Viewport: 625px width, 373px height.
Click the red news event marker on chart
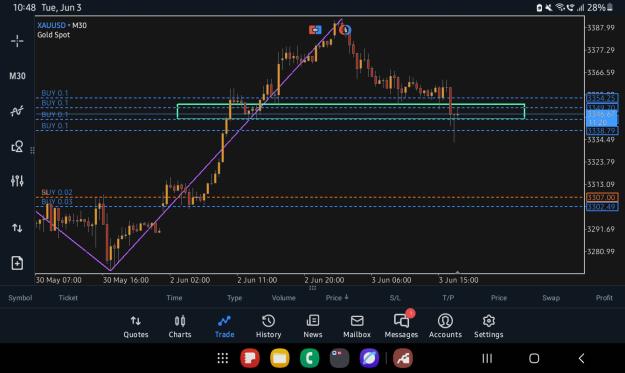click(x=315, y=30)
